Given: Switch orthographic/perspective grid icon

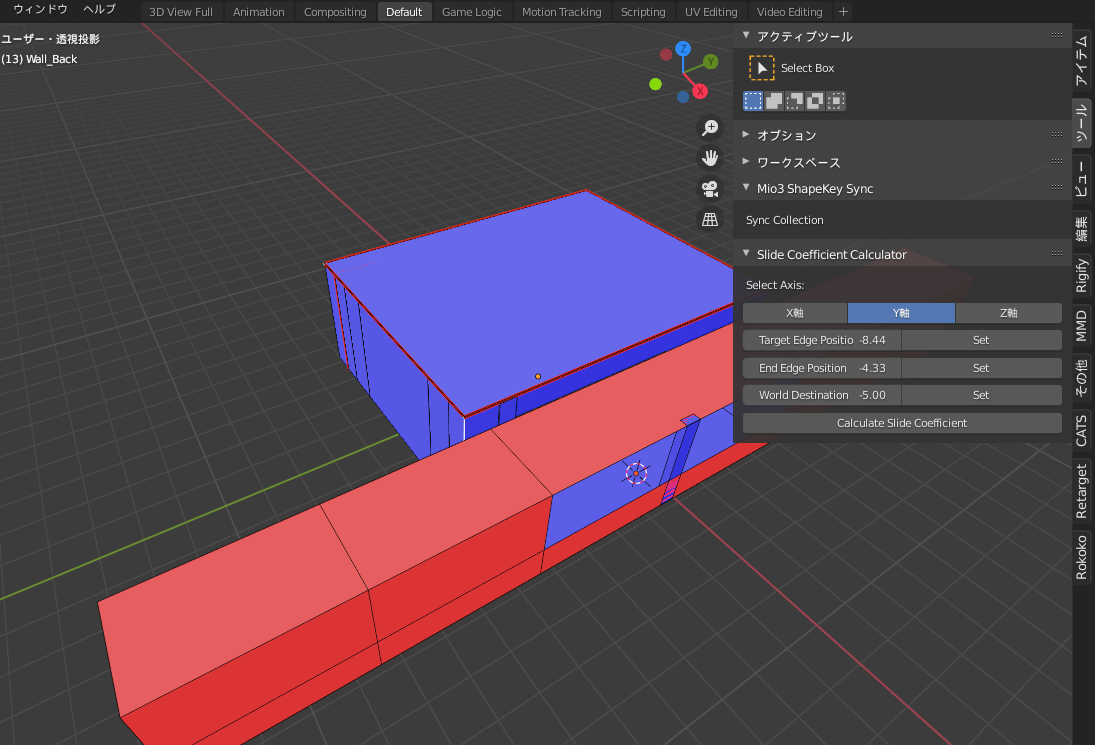Looking at the screenshot, I should click(x=710, y=220).
